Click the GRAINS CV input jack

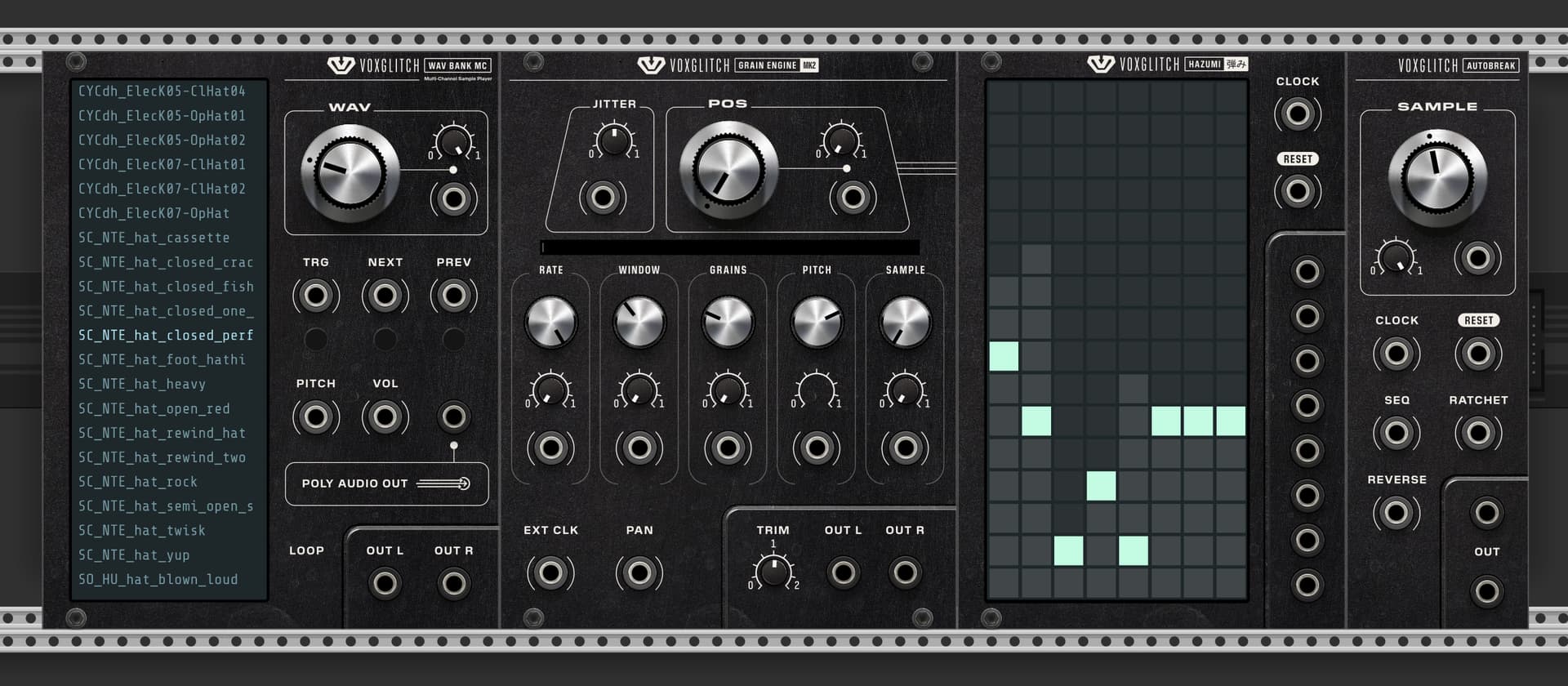(728, 448)
